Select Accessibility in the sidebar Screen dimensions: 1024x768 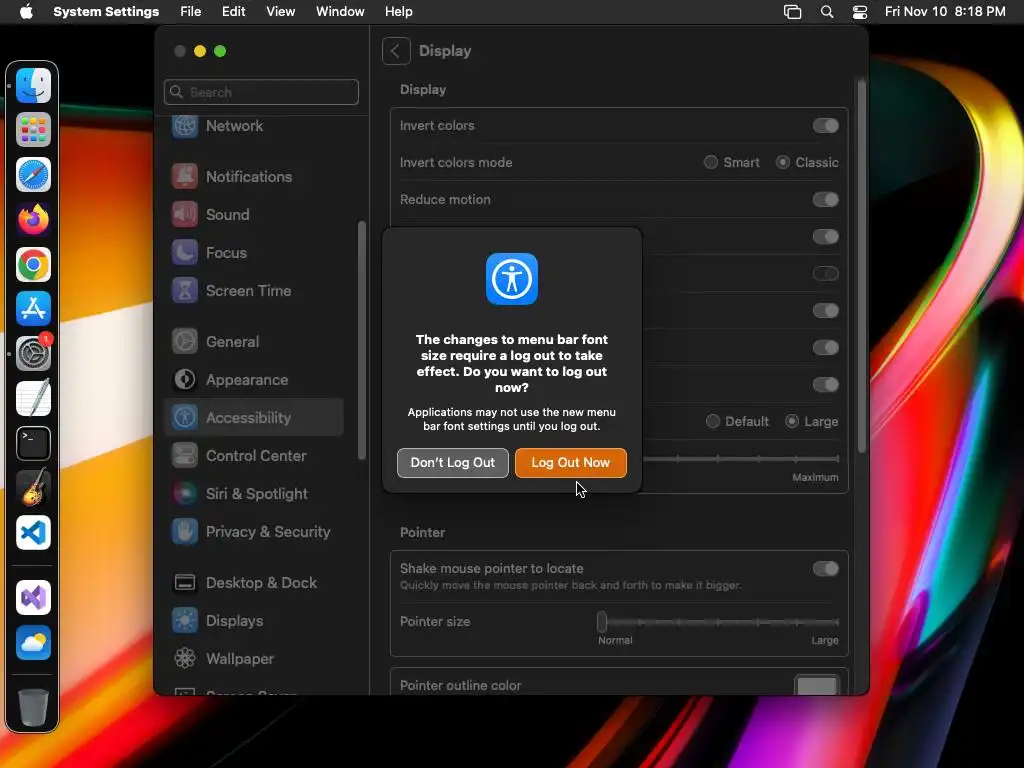[x=254, y=417]
